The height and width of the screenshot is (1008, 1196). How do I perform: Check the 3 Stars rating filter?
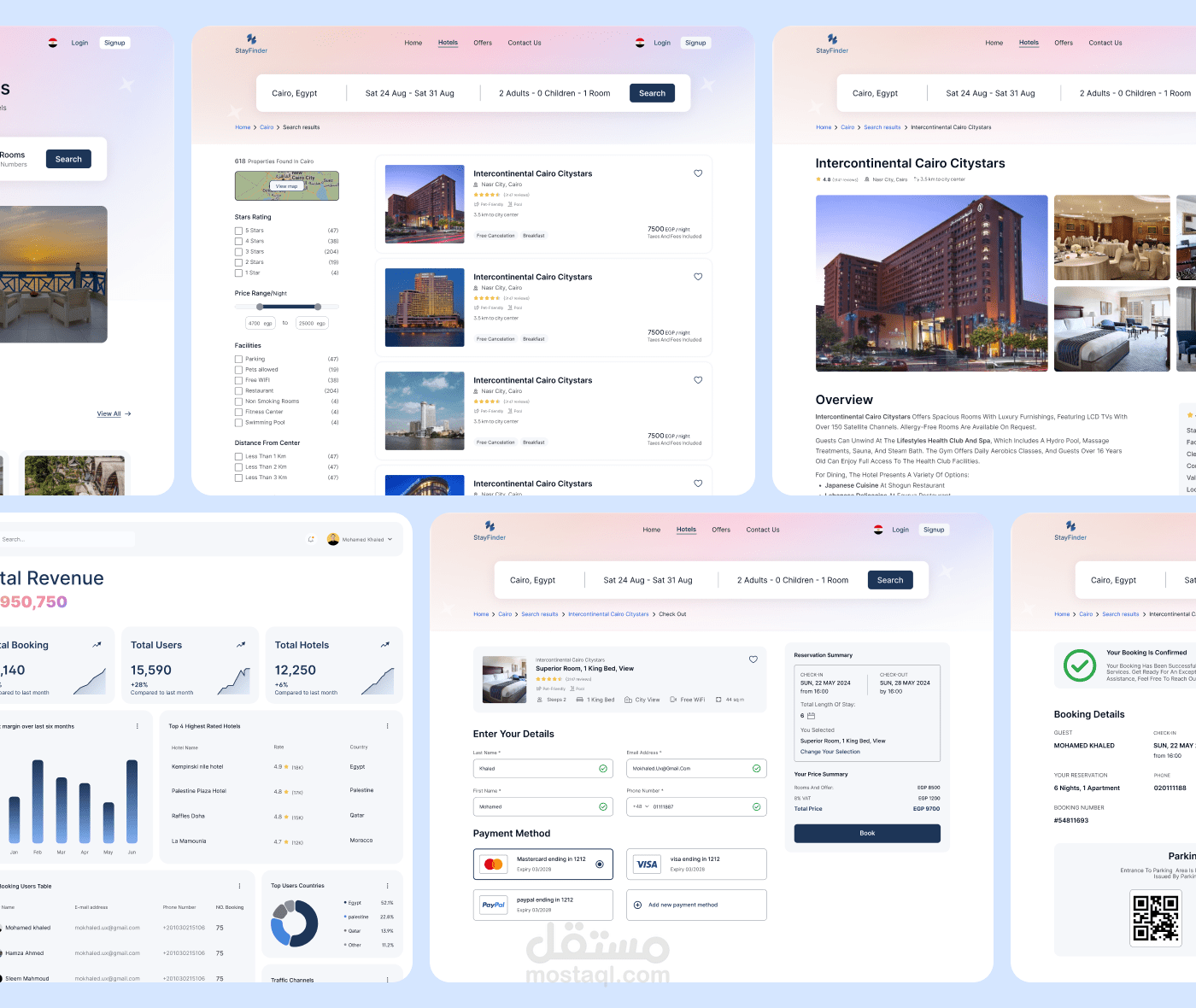(x=238, y=252)
